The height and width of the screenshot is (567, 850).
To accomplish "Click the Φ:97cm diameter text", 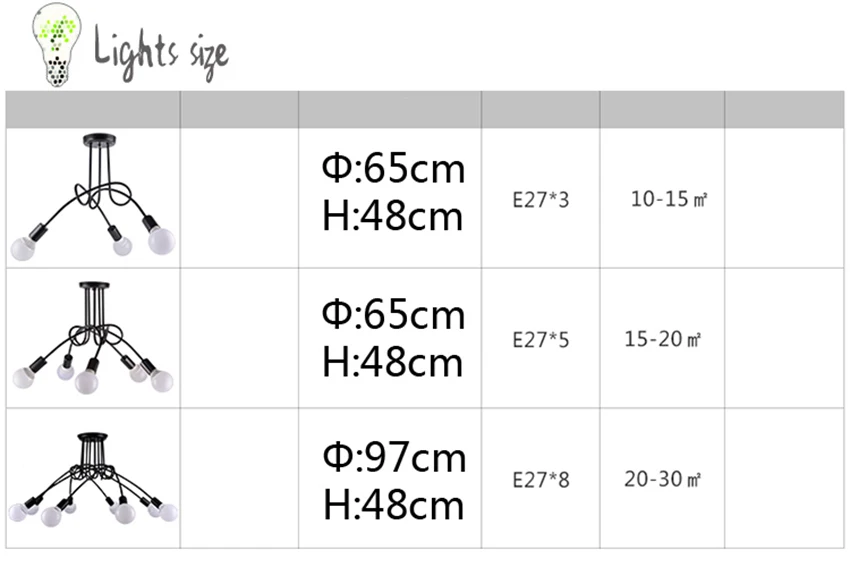I will (393, 458).
